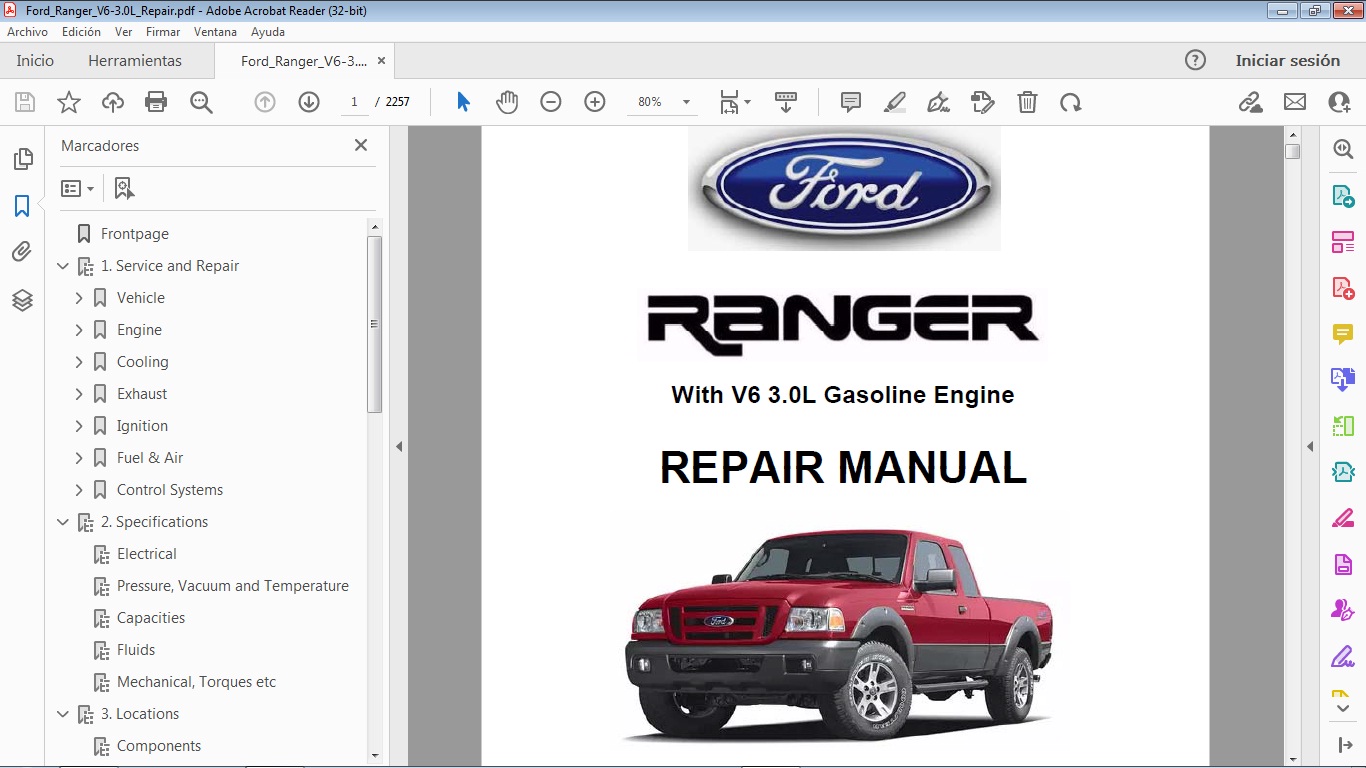The width and height of the screenshot is (1366, 768).
Task: Click the Delete annotation trash icon
Action: pyautogui.click(x=1027, y=101)
